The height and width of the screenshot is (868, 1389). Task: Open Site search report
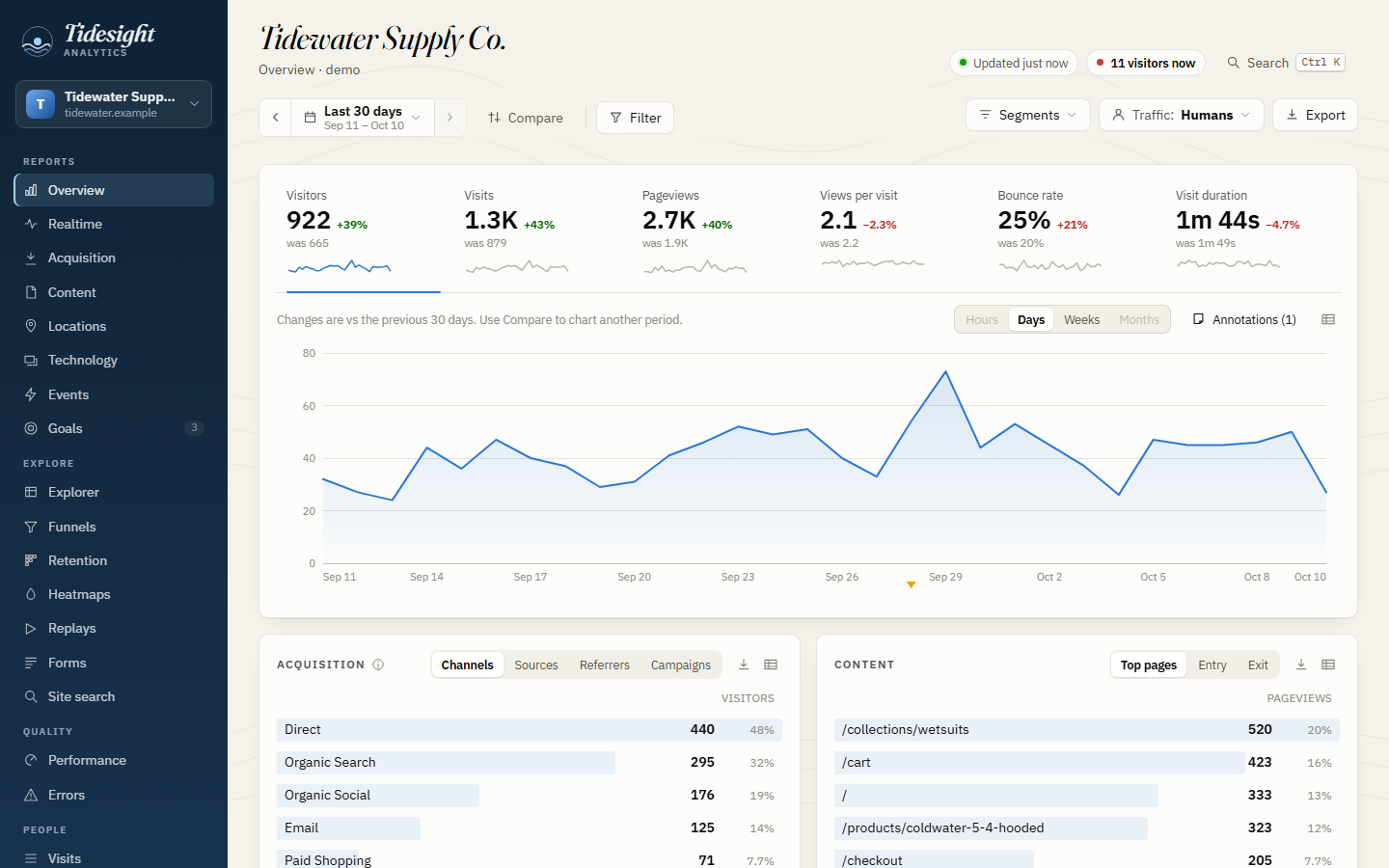click(114, 696)
